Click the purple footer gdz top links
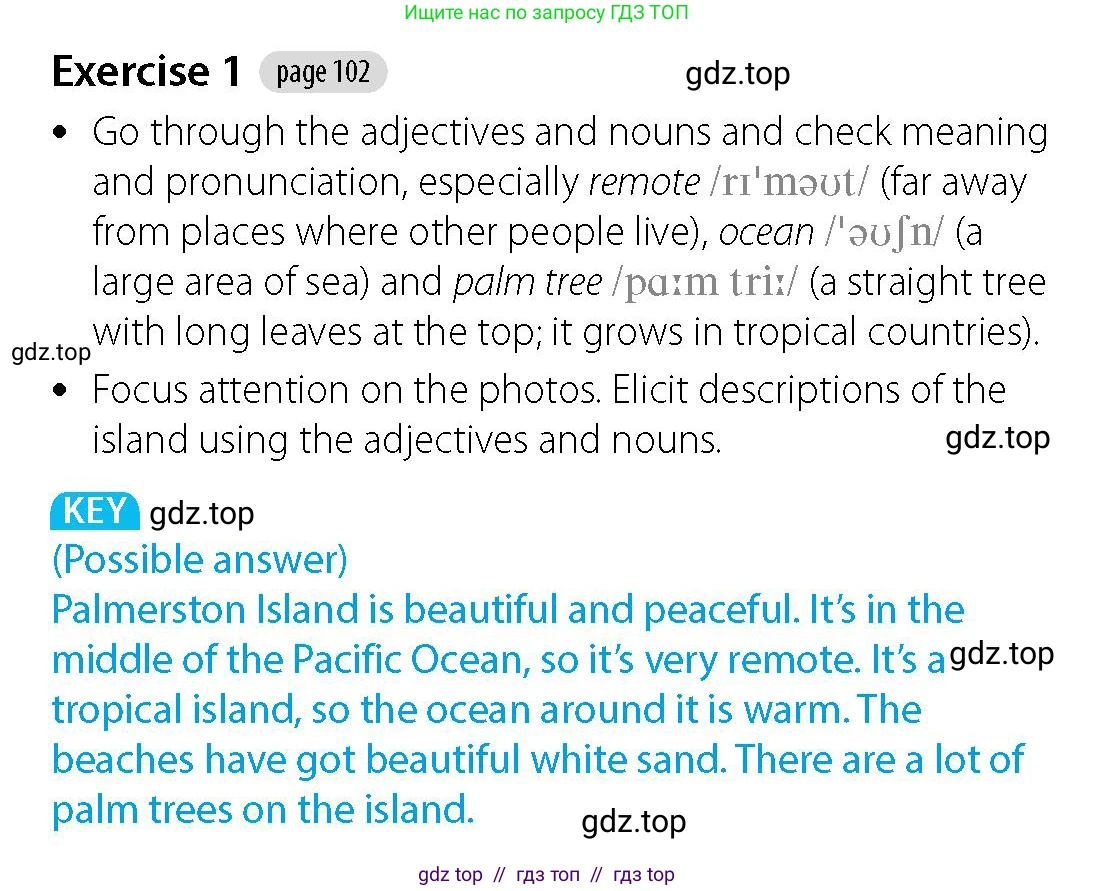 (546, 874)
